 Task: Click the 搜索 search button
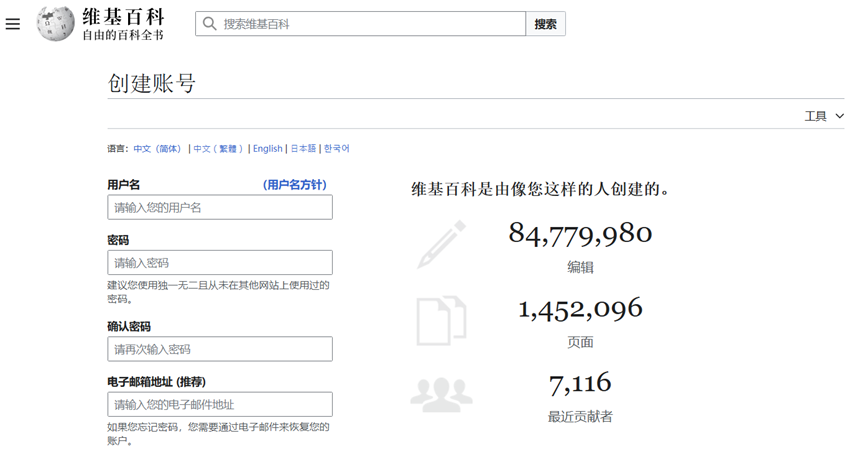[546, 24]
